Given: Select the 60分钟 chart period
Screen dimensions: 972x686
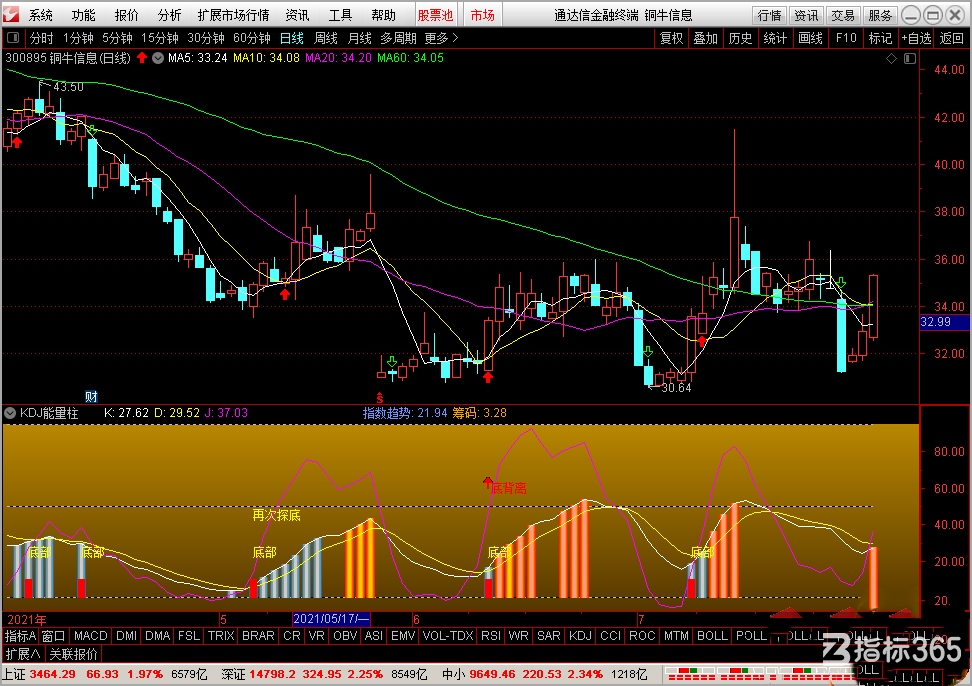Looking at the screenshot, I should click(252, 38).
